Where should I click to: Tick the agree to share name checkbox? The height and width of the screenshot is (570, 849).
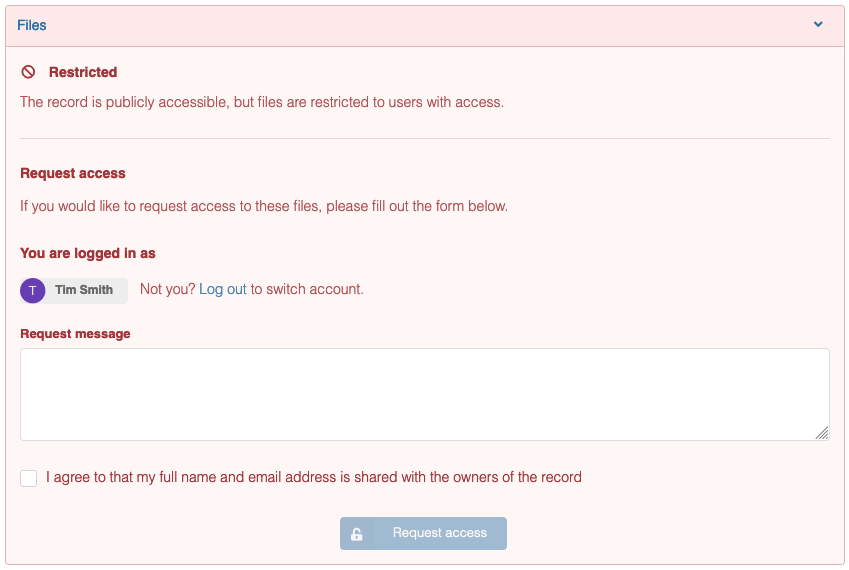(x=29, y=478)
